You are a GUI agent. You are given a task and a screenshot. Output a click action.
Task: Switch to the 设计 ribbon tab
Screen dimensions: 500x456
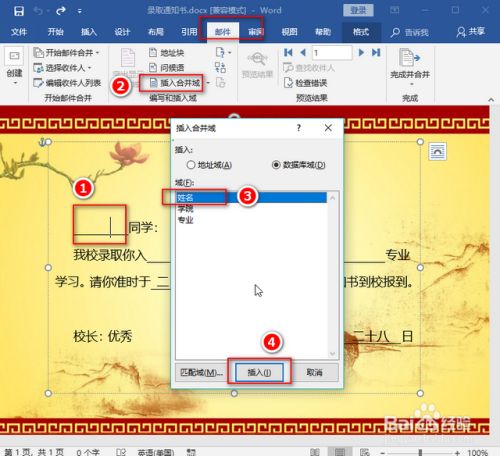122,32
